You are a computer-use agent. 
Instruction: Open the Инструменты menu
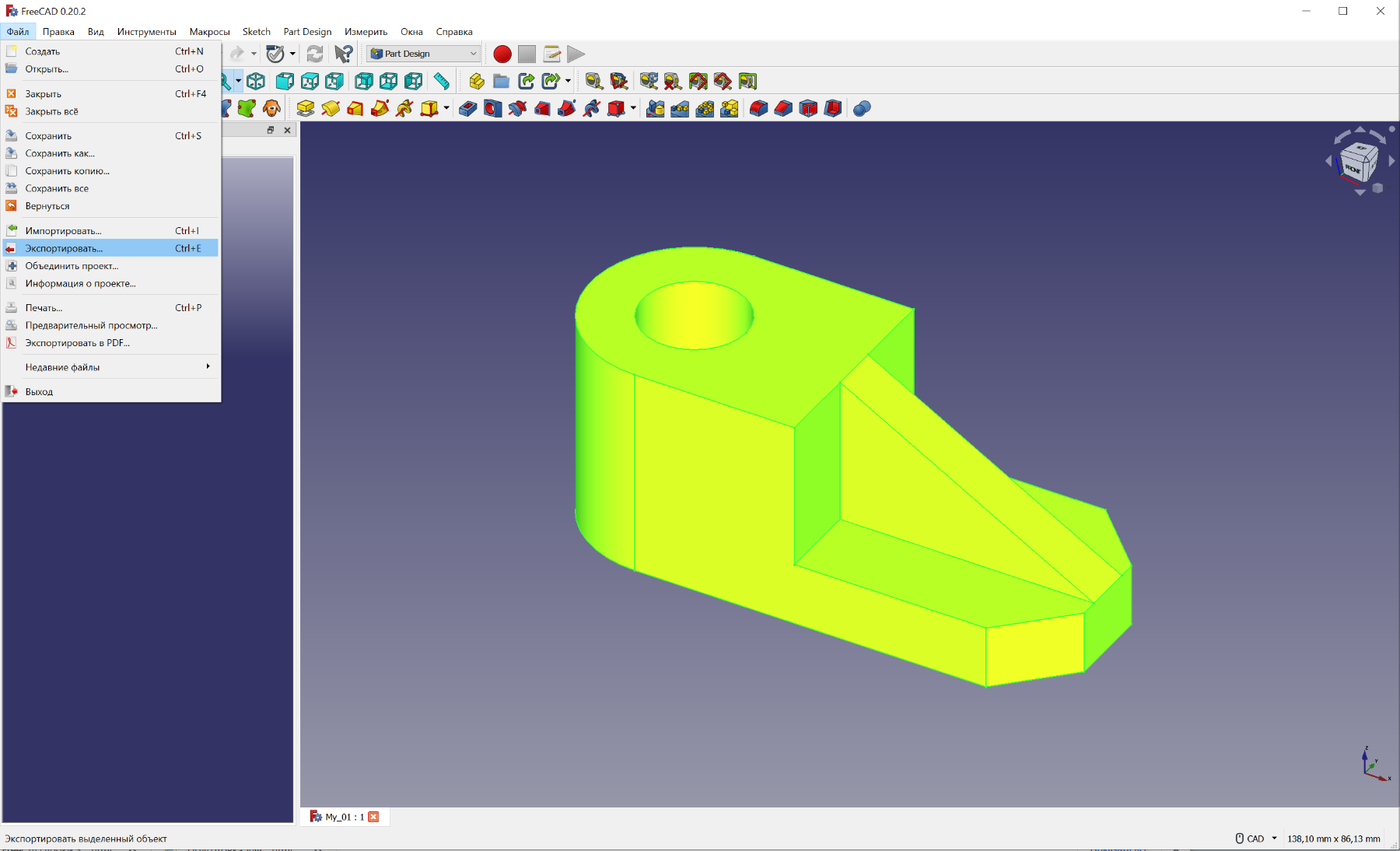point(146,32)
